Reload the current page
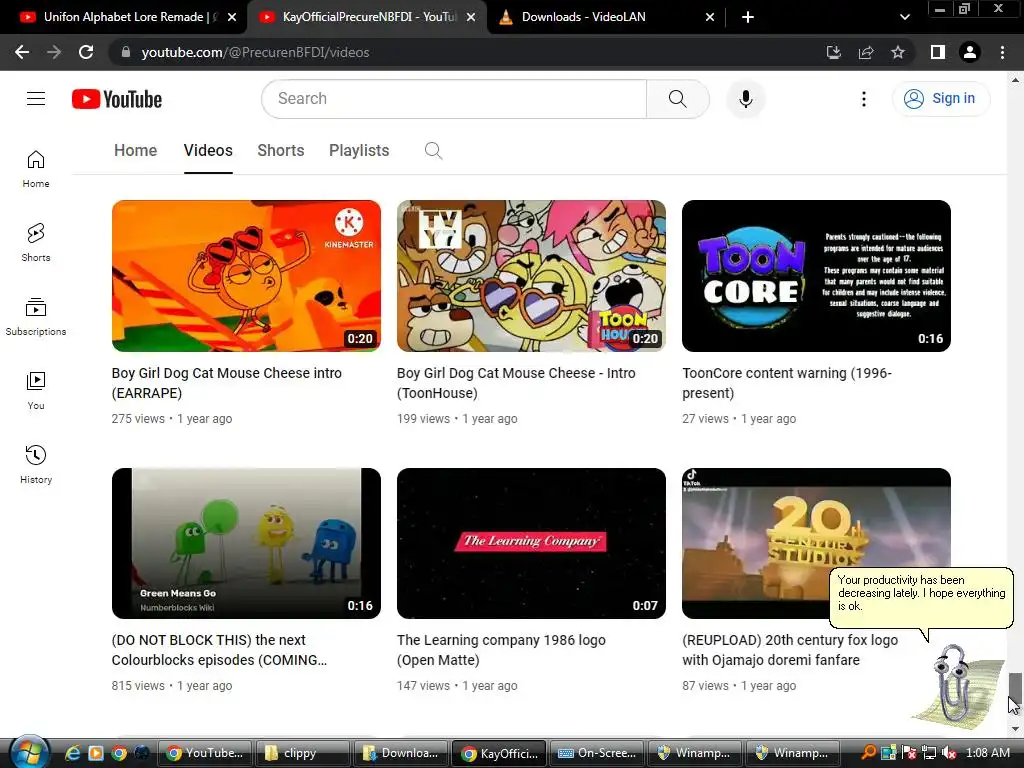The width and height of the screenshot is (1024, 768). click(86, 52)
